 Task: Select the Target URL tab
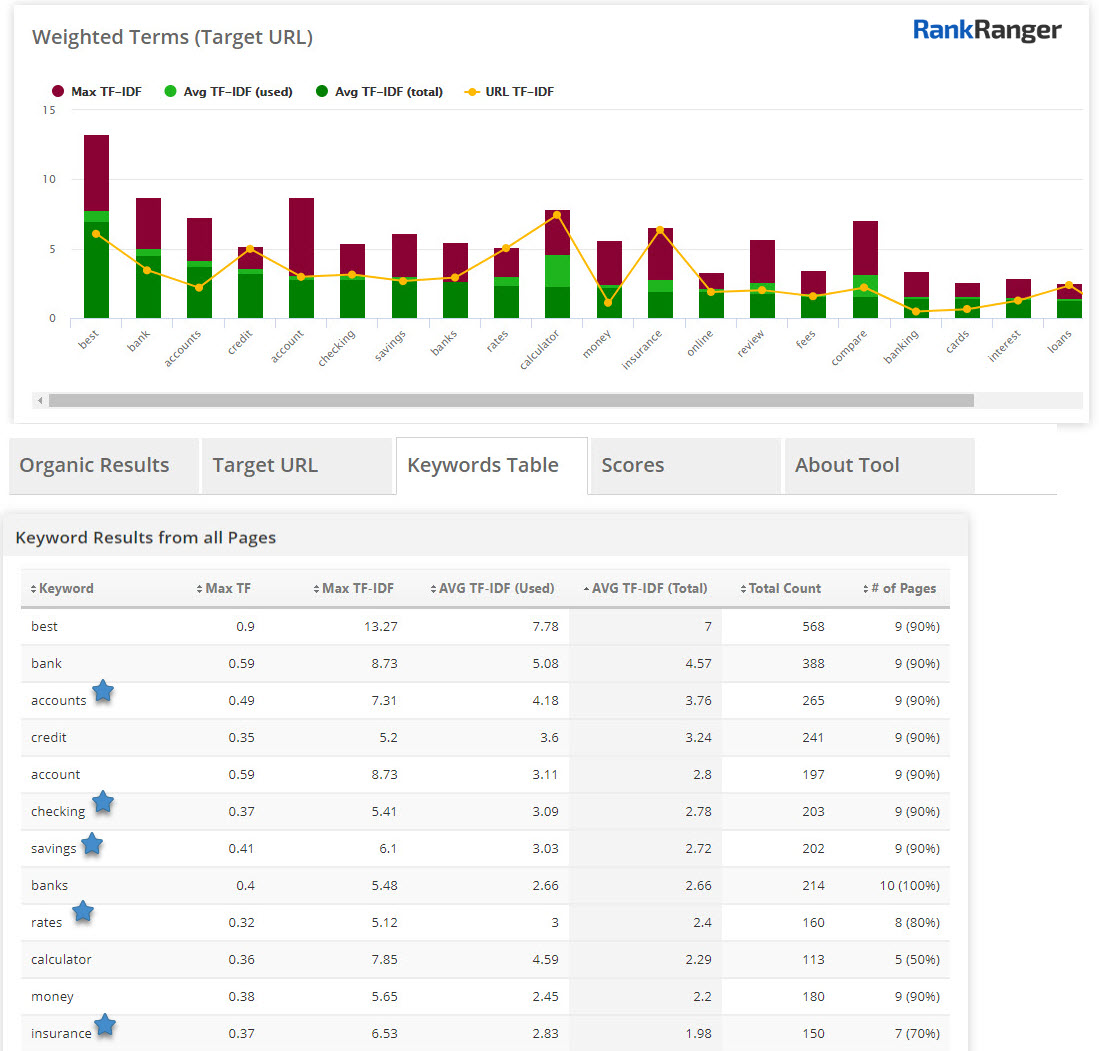[x=265, y=465]
